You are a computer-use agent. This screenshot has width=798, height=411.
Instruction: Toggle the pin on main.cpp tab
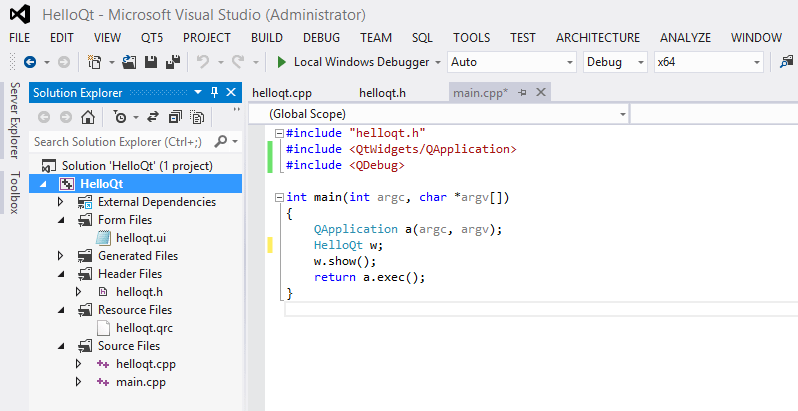pyautogui.click(x=522, y=93)
